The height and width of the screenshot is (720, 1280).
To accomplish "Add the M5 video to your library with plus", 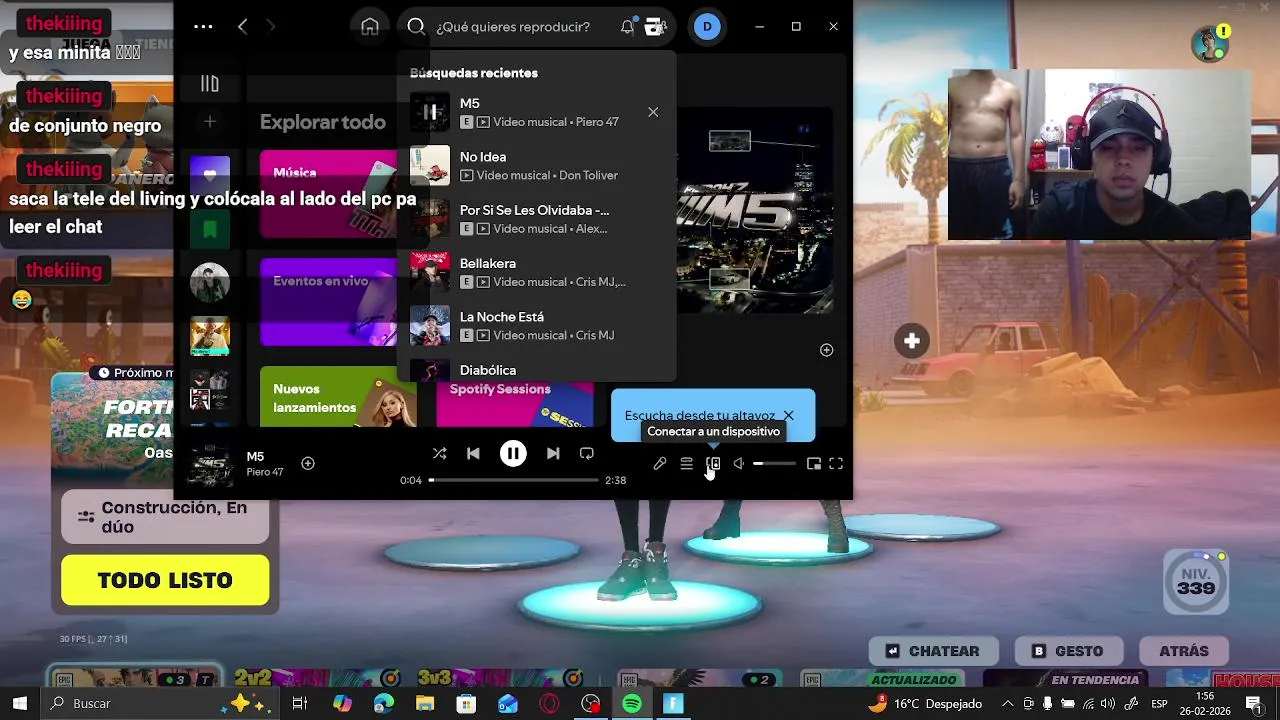I will point(827,350).
